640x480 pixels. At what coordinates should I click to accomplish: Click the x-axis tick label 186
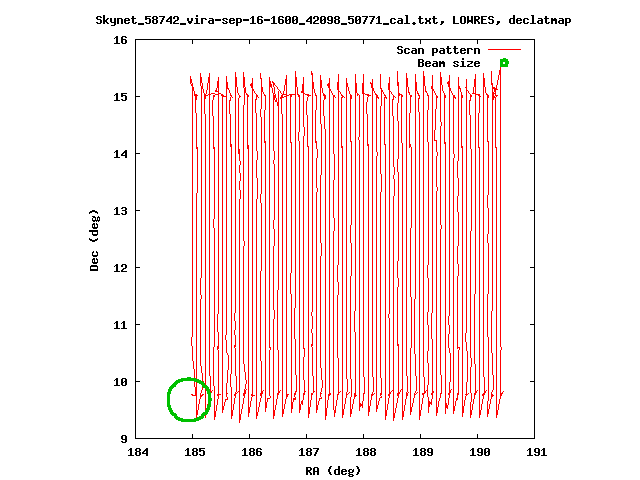click(252, 452)
